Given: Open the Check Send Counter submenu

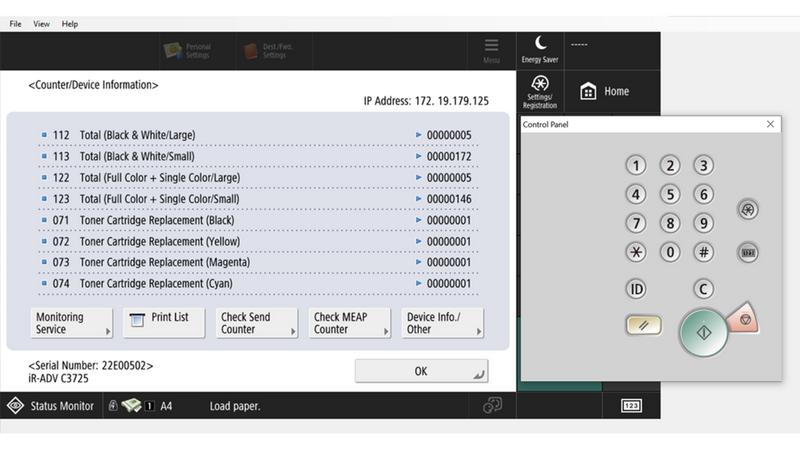Looking at the screenshot, I should (257, 323).
